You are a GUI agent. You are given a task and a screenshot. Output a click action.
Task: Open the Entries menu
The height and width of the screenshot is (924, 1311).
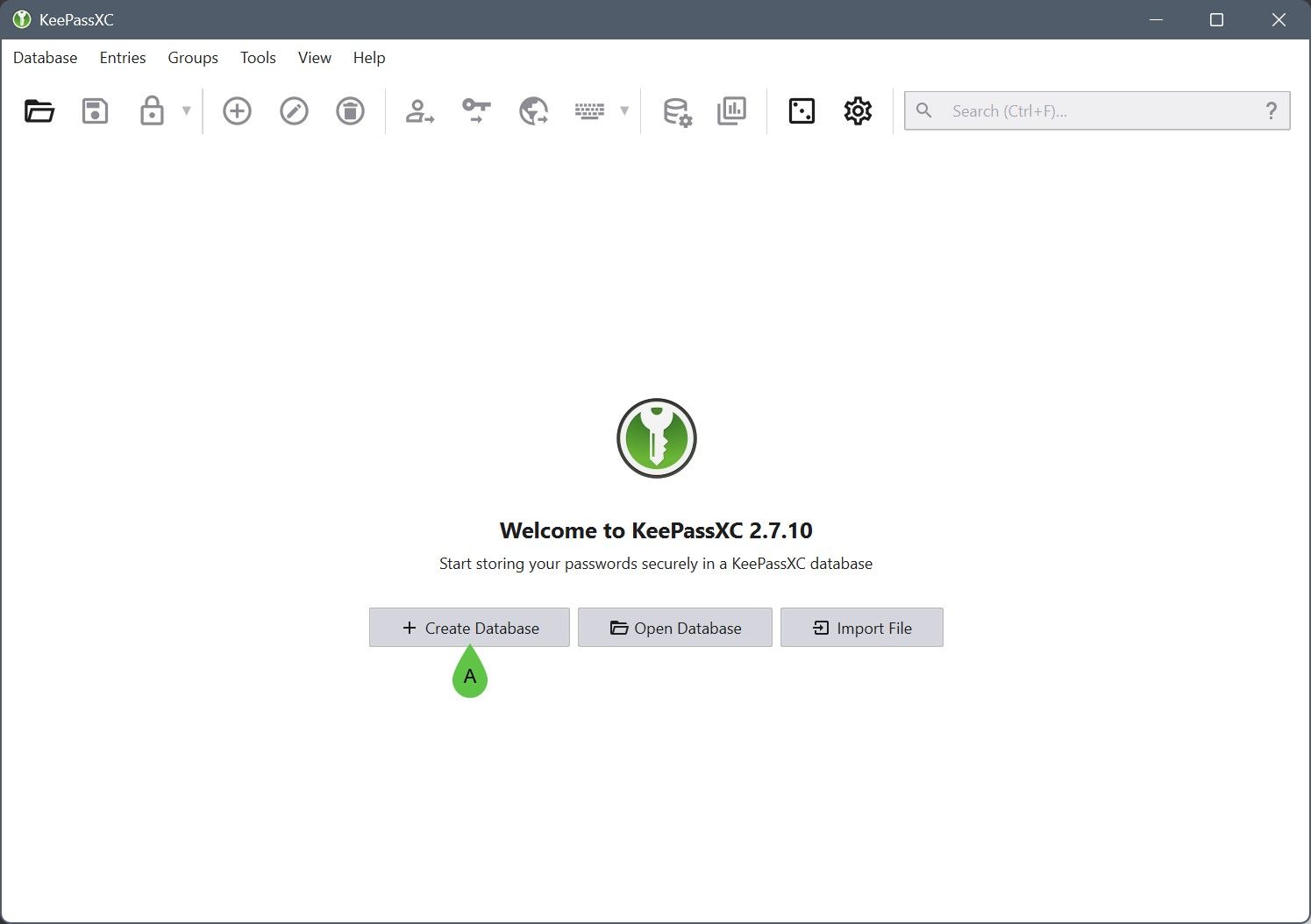pyautogui.click(x=123, y=58)
